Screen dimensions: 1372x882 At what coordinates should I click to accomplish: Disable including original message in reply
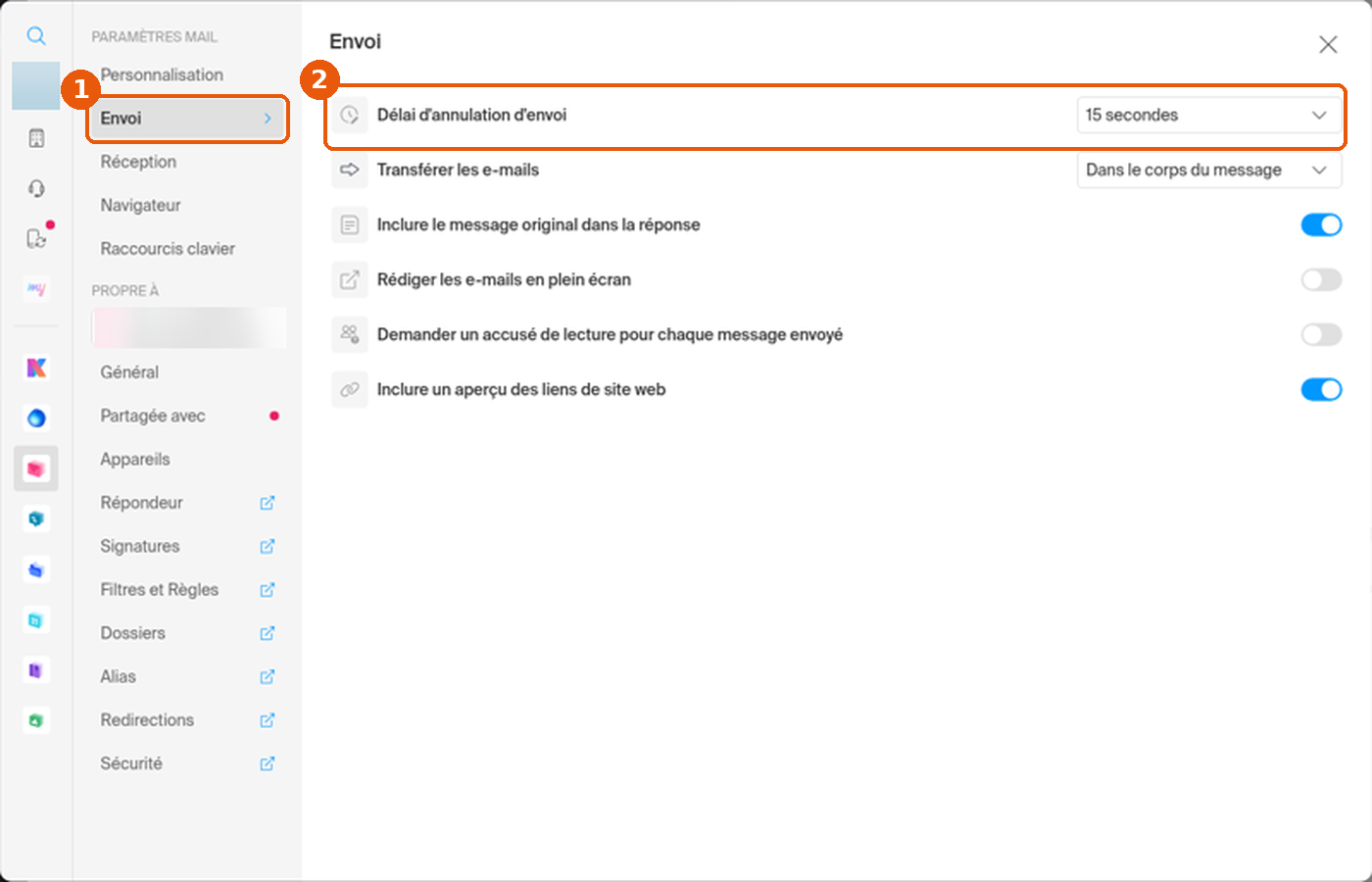[x=1321, y=224]
